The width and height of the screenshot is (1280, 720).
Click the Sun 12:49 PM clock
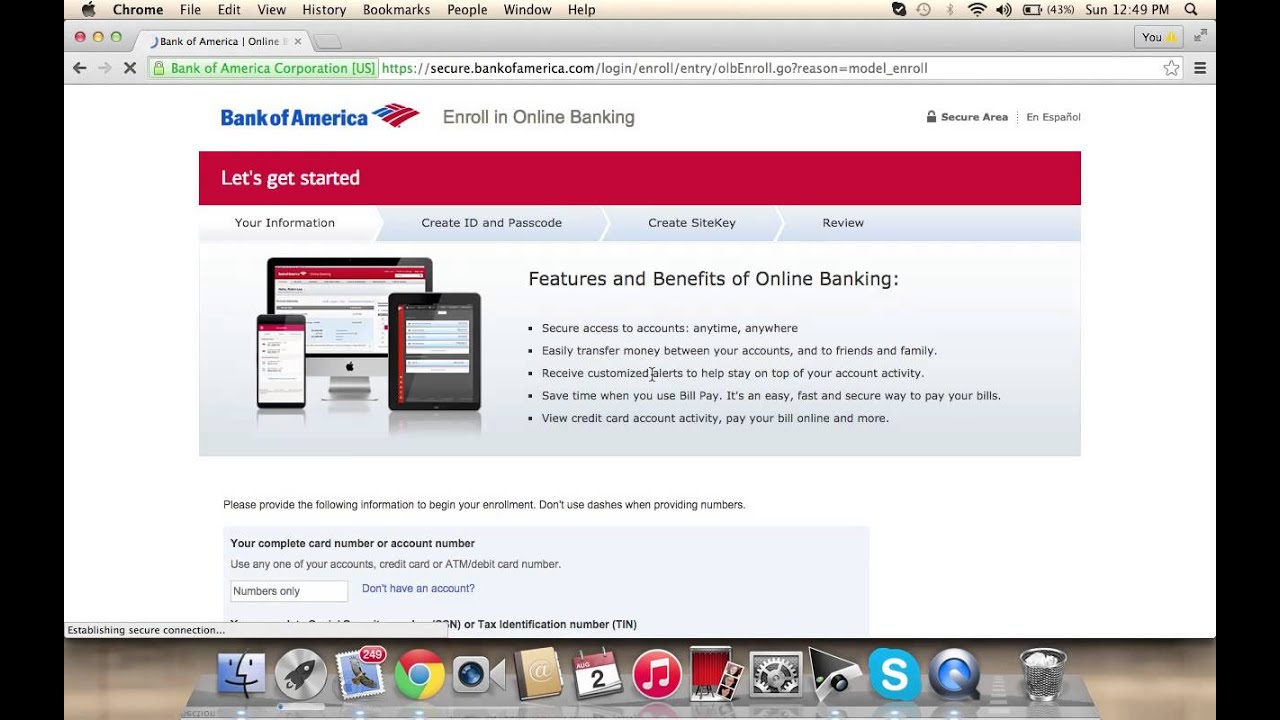coord(1126,9)
